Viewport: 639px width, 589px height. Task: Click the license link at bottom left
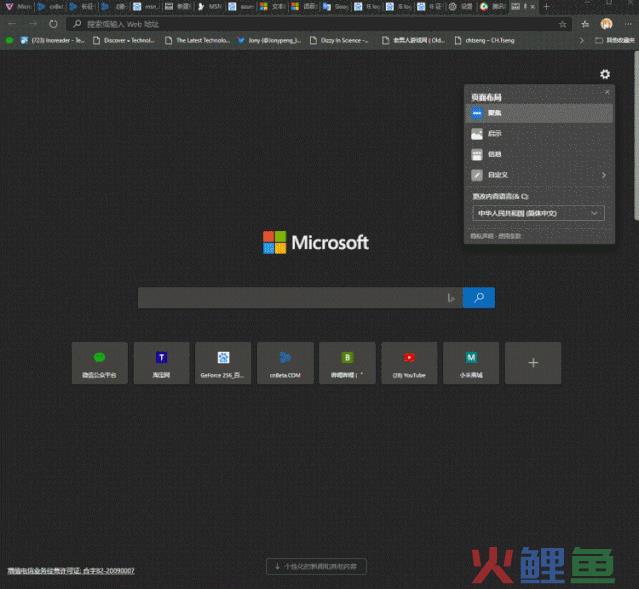click(x=70, y=570)
